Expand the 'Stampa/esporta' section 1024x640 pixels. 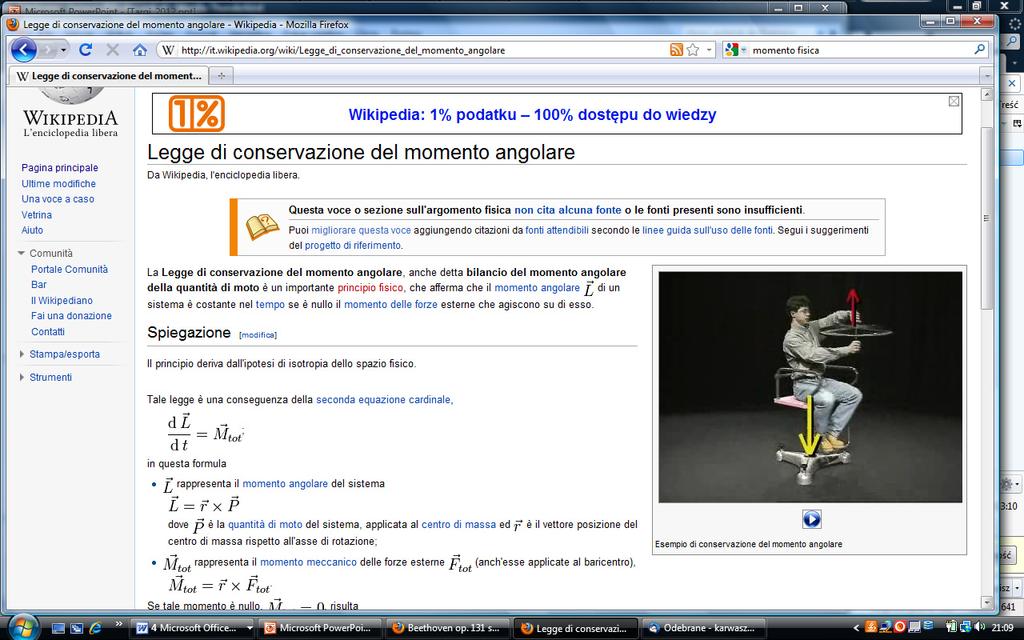coord(64,354)
